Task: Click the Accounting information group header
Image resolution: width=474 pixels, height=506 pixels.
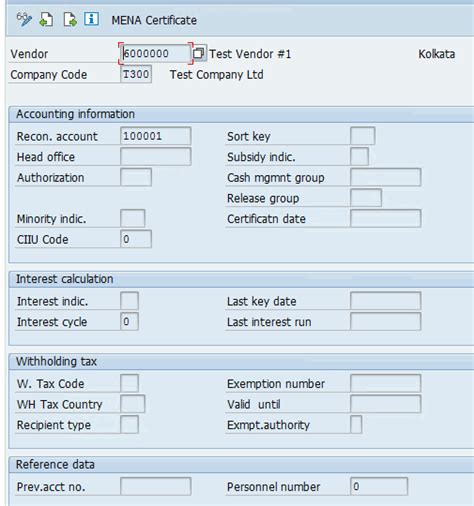Action: (75, 114)
